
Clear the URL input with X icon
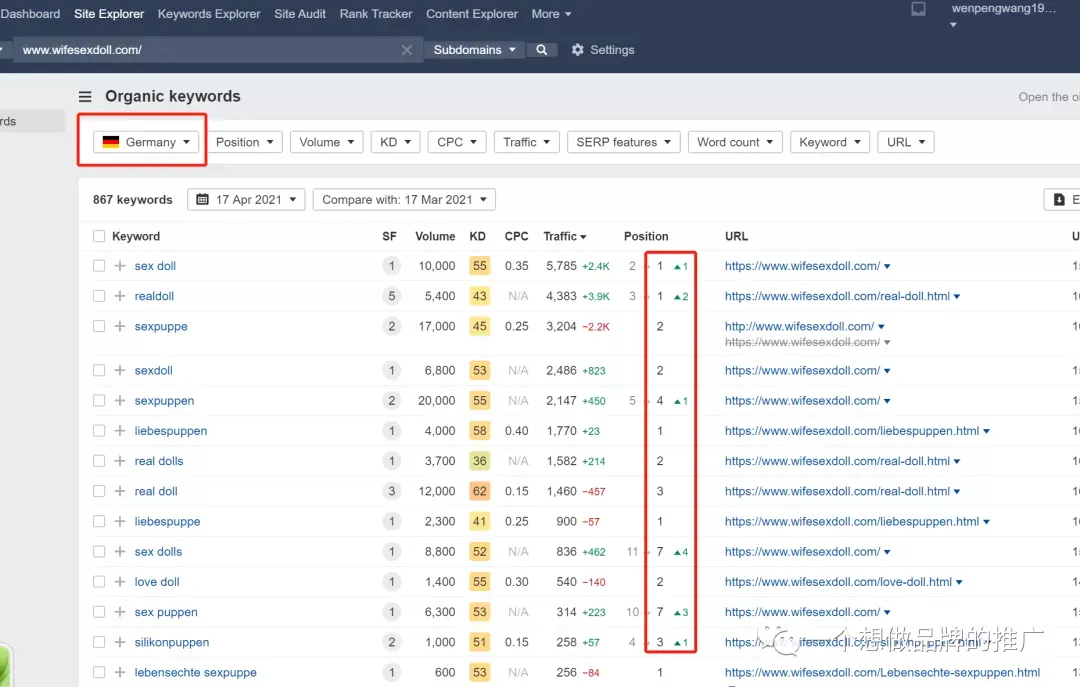pyautogui.click(x=406, y=50)
